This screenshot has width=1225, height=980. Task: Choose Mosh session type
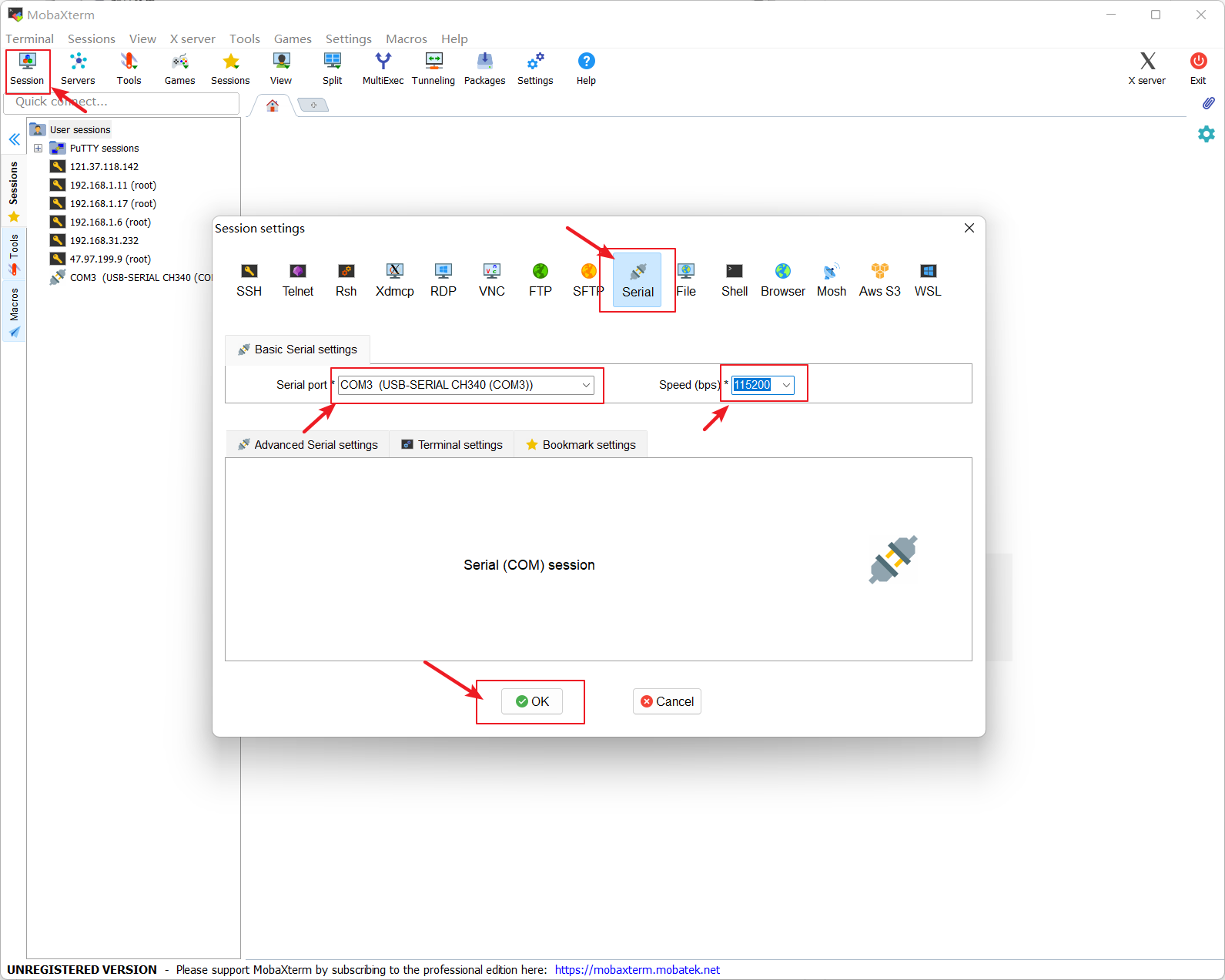click(832, 280)
